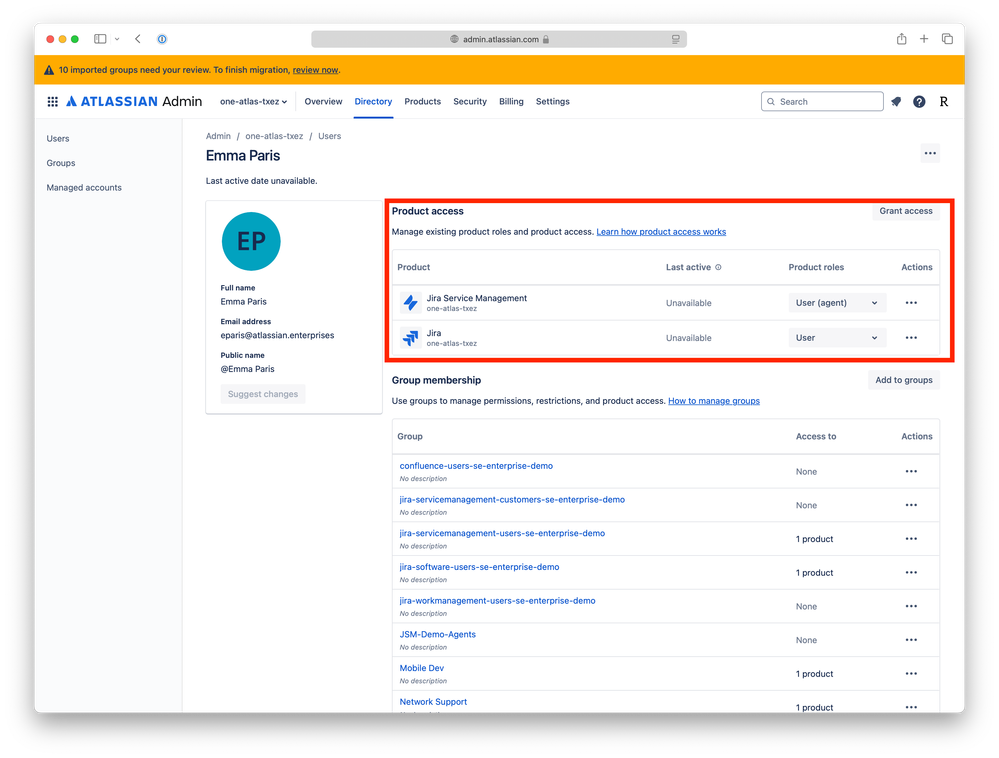Click the Grant access button
Viewport: 999px width, 758px height.
(905, 211)
